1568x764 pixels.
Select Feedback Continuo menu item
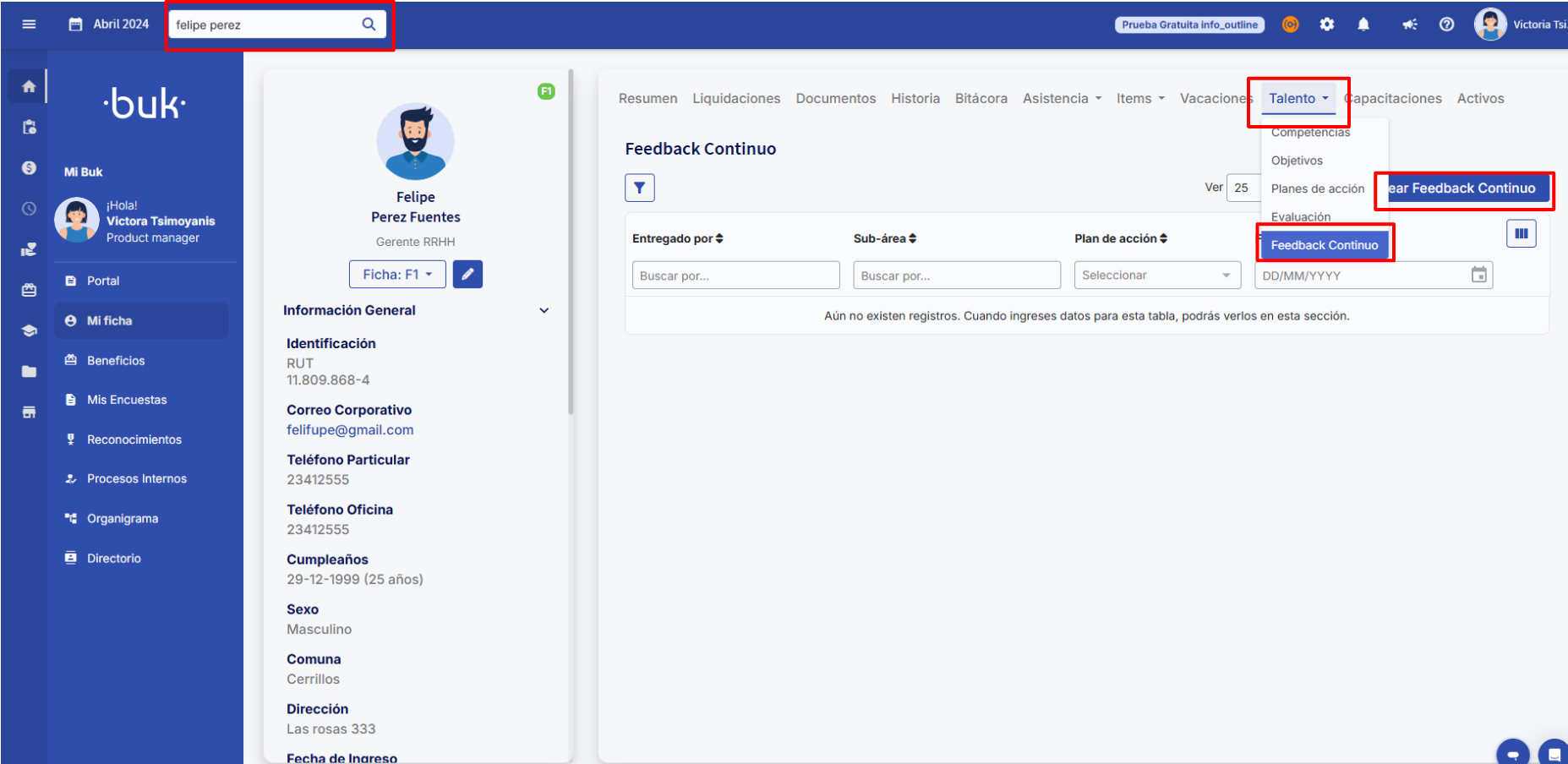pos(1325,245)
